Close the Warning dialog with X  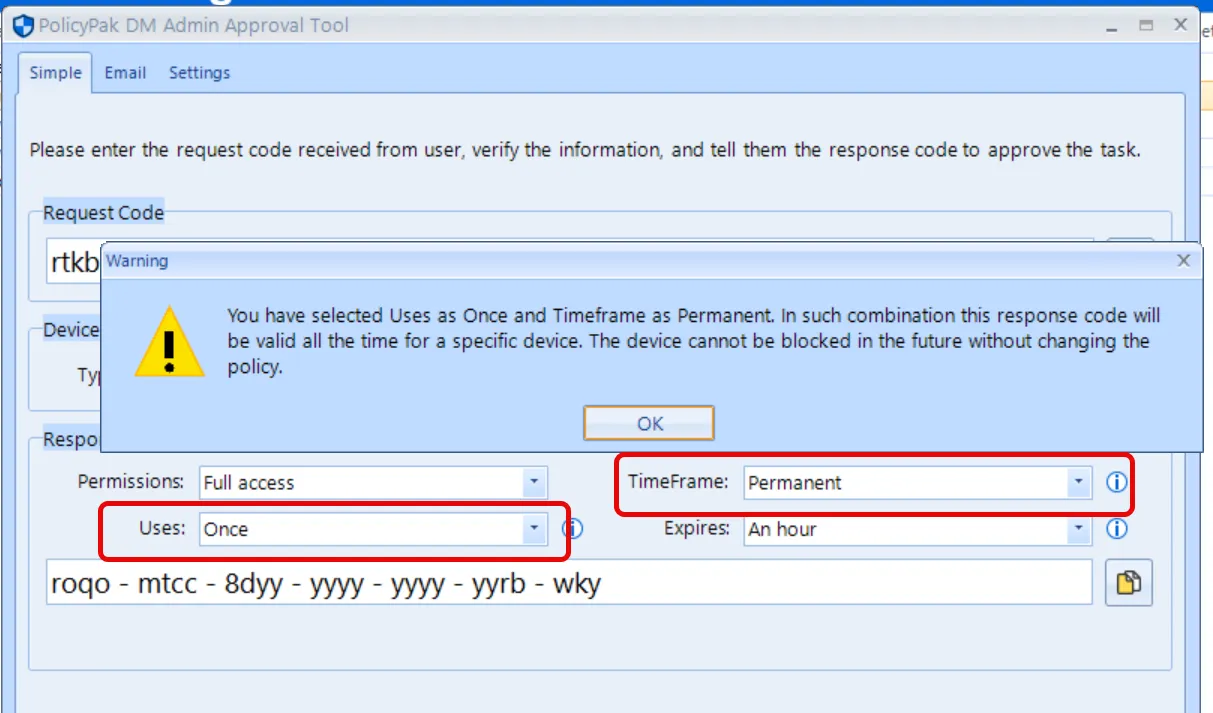click(1184, 260)
